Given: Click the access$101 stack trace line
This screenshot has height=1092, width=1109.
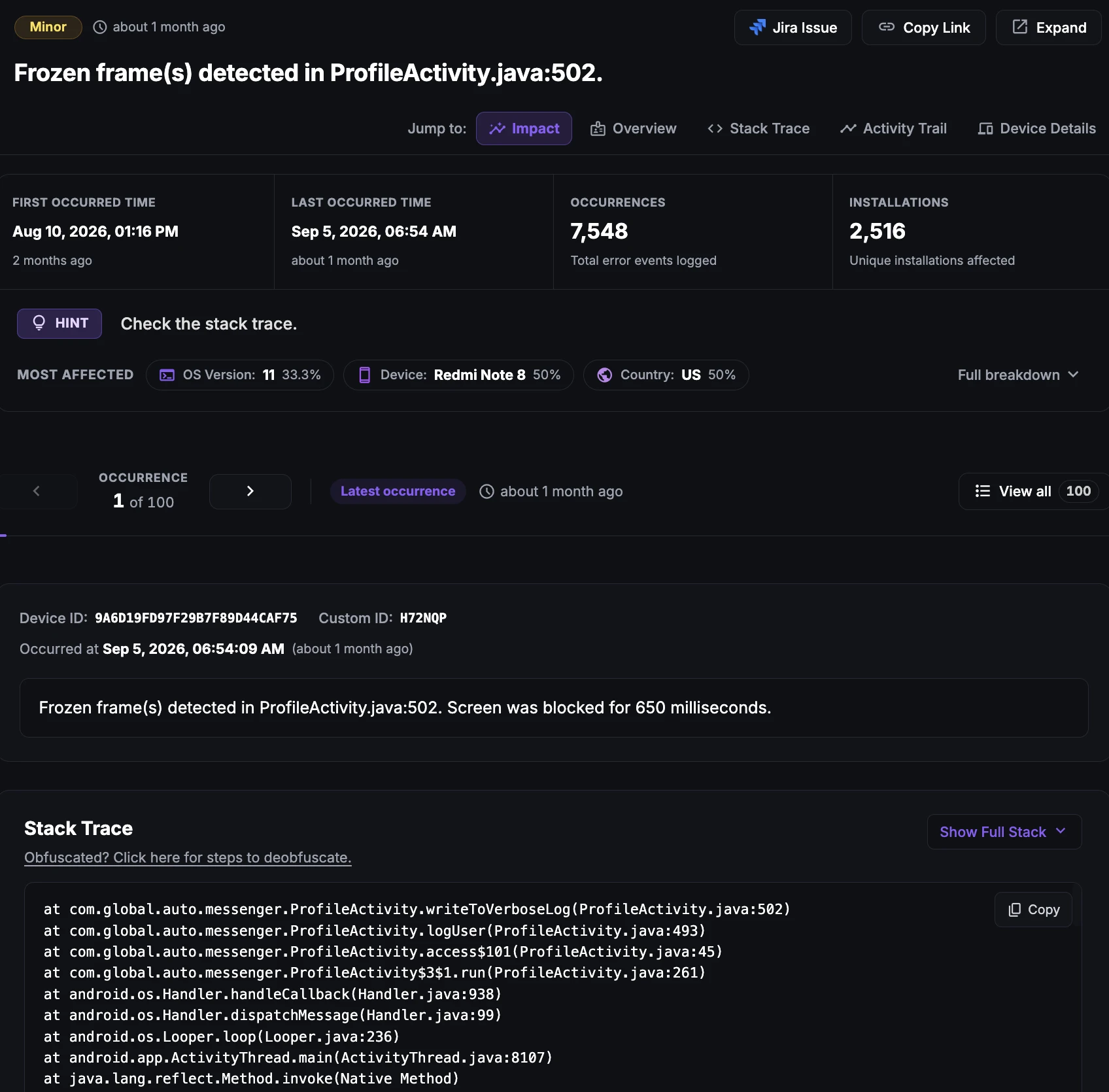Looking at the screenshot, I should click(383, 951).
